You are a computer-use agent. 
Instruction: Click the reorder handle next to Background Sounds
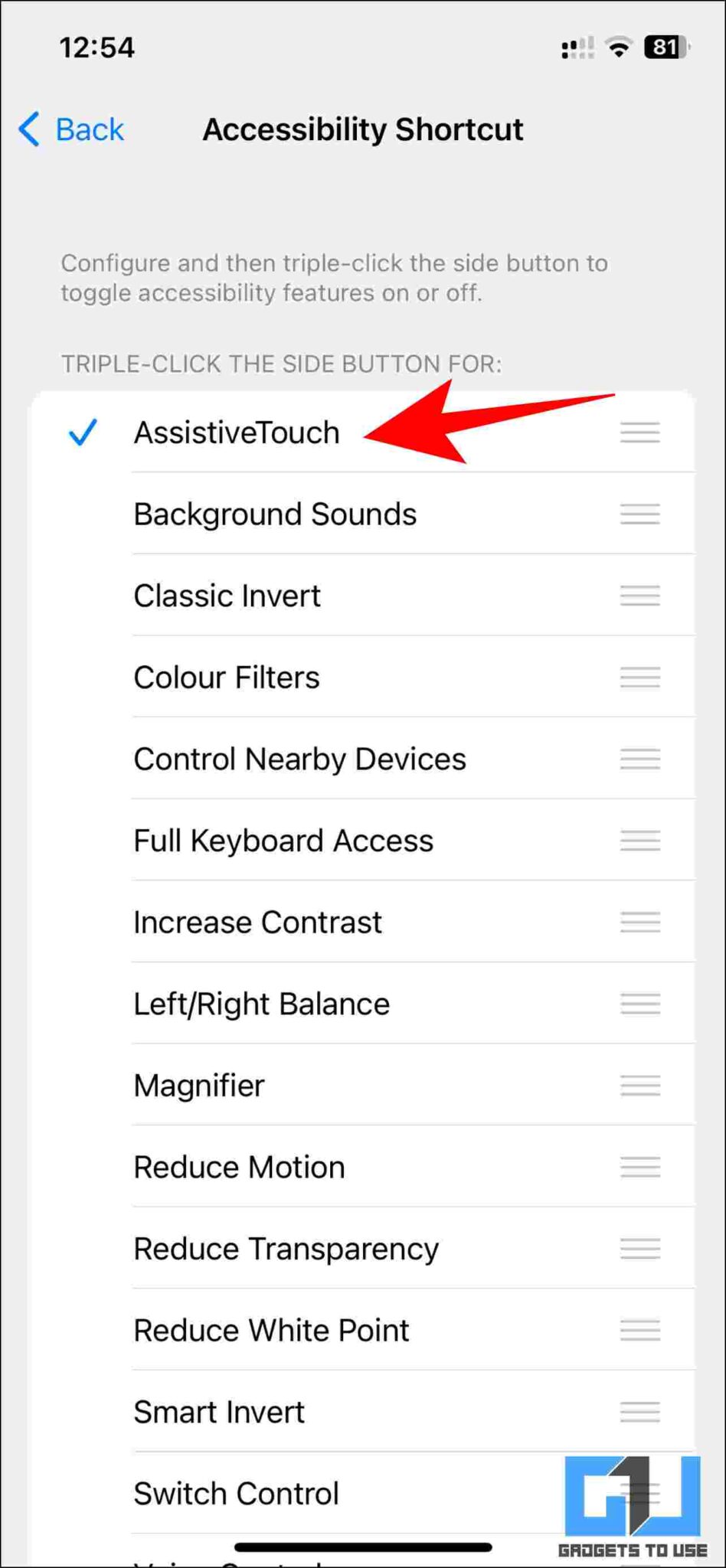pos(640,514)
